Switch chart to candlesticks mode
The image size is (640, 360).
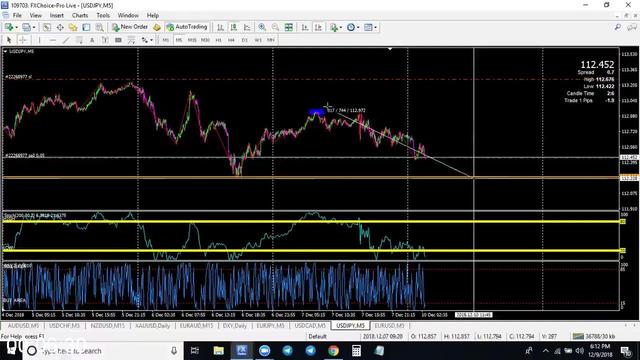[x=233, y=27]
